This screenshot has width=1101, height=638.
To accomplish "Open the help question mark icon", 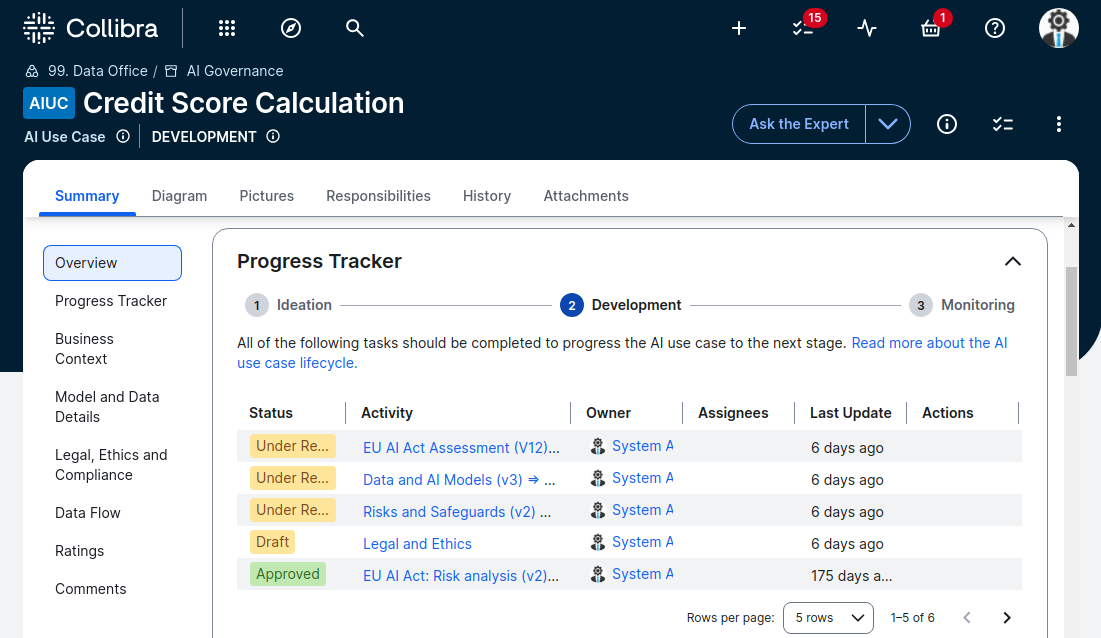I will [995, 28].
